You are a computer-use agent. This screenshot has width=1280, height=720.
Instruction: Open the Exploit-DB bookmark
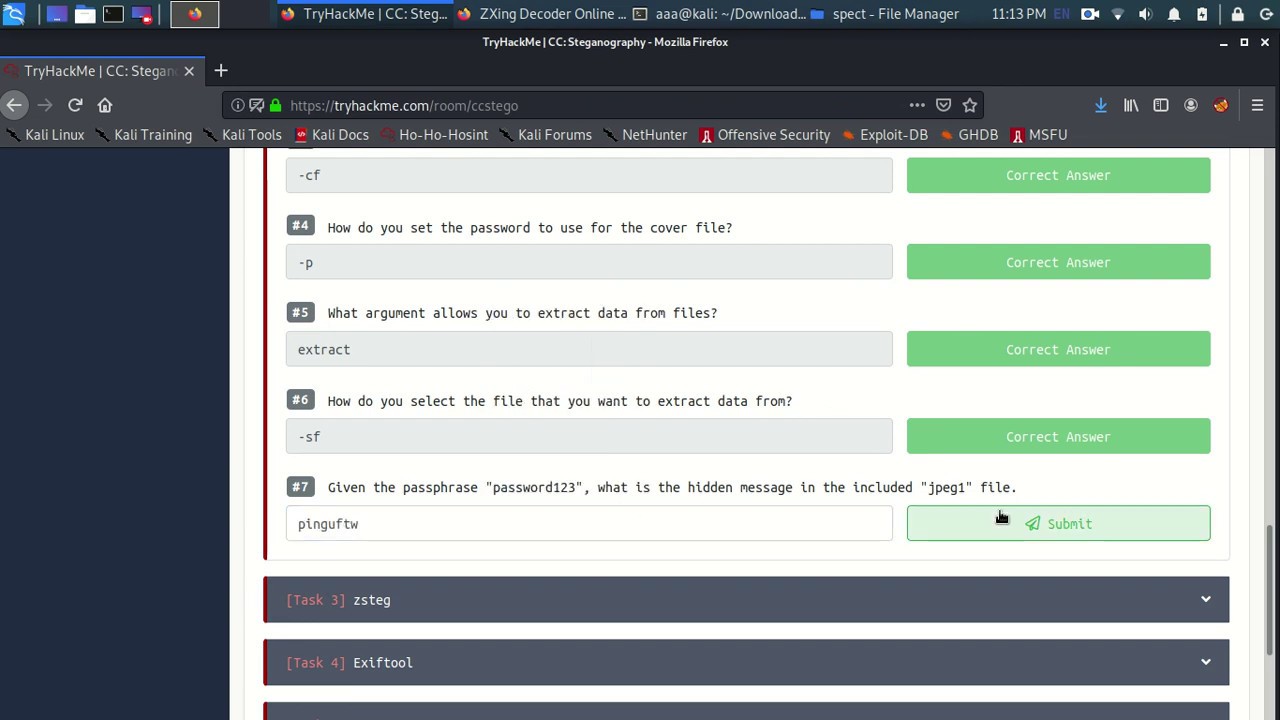click(x=884, y=135)
